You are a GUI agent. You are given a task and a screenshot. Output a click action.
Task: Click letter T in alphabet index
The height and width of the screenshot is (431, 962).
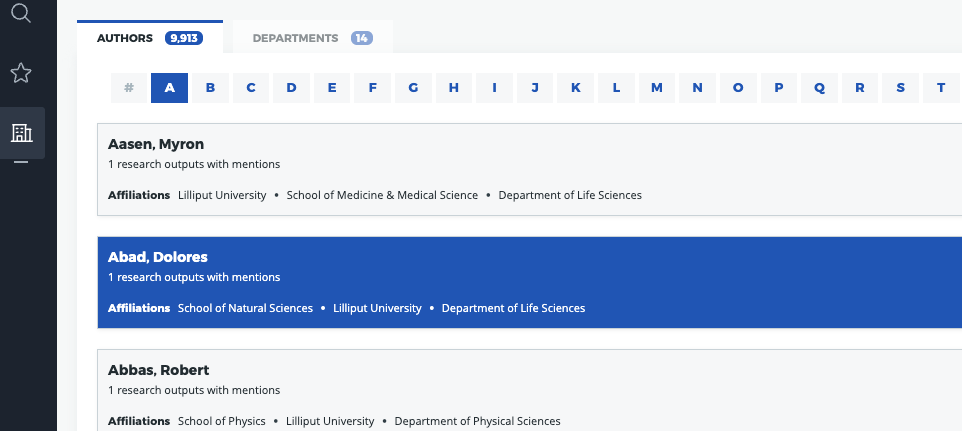click(941, 88)
